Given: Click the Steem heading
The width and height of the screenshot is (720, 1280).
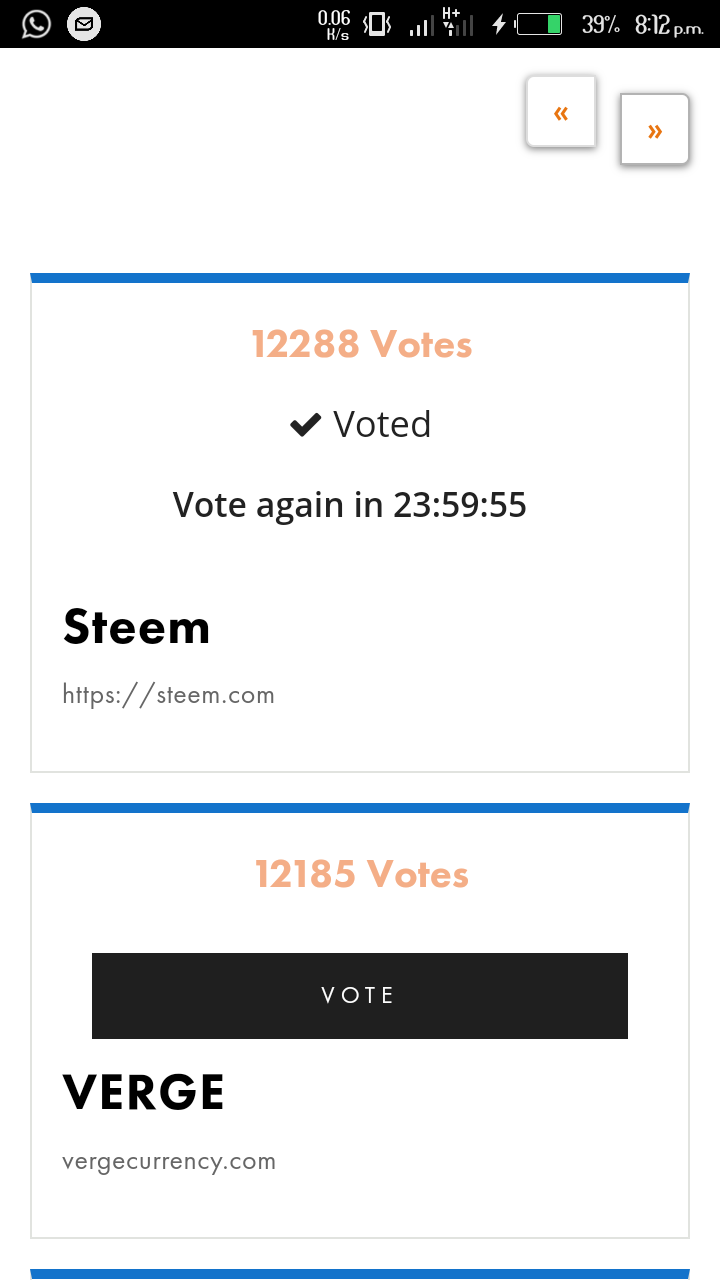Looking at the screenshot, I should pos(136,628).
